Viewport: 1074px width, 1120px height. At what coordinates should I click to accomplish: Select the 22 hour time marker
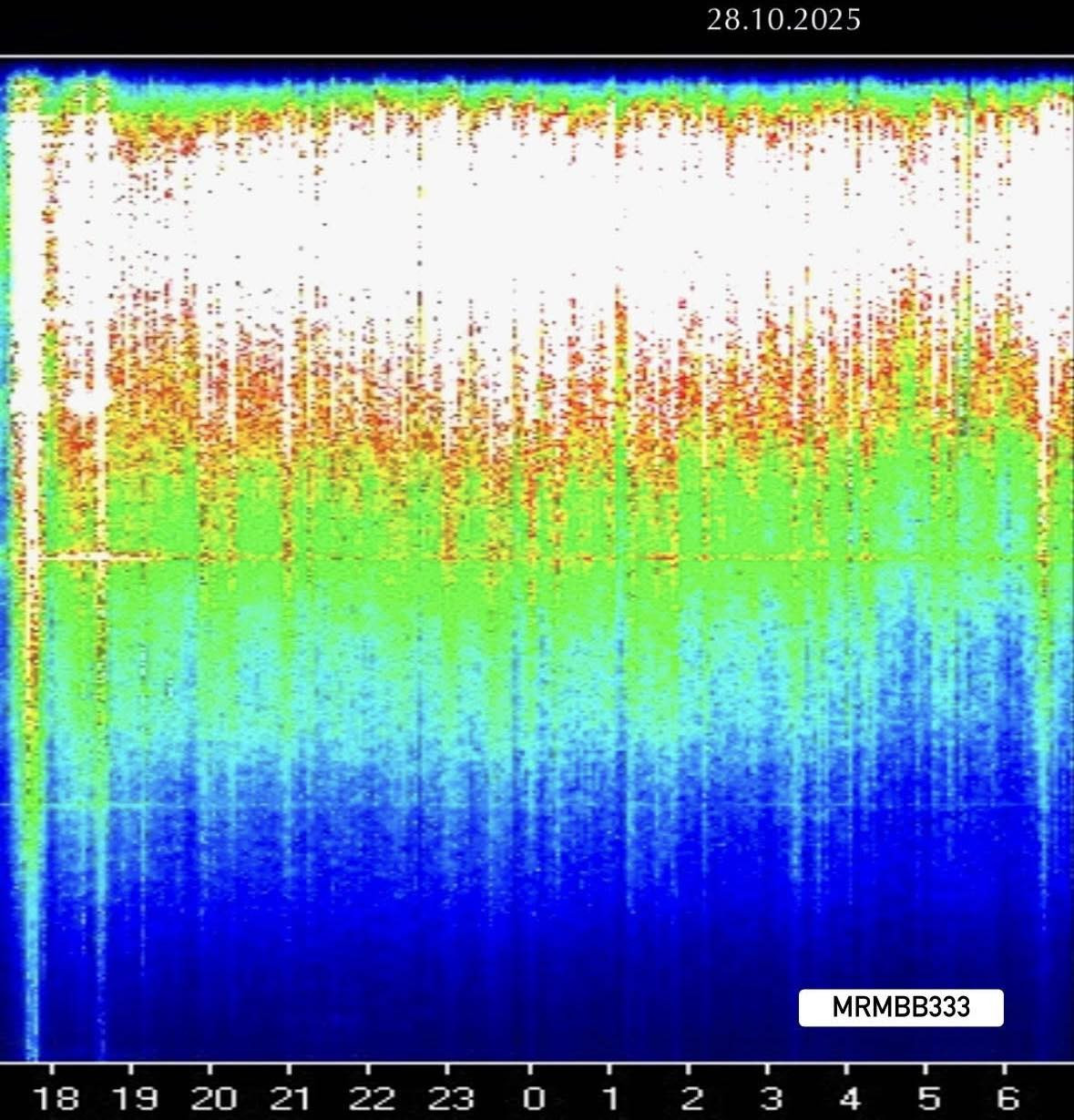(x=372, y=1097)
